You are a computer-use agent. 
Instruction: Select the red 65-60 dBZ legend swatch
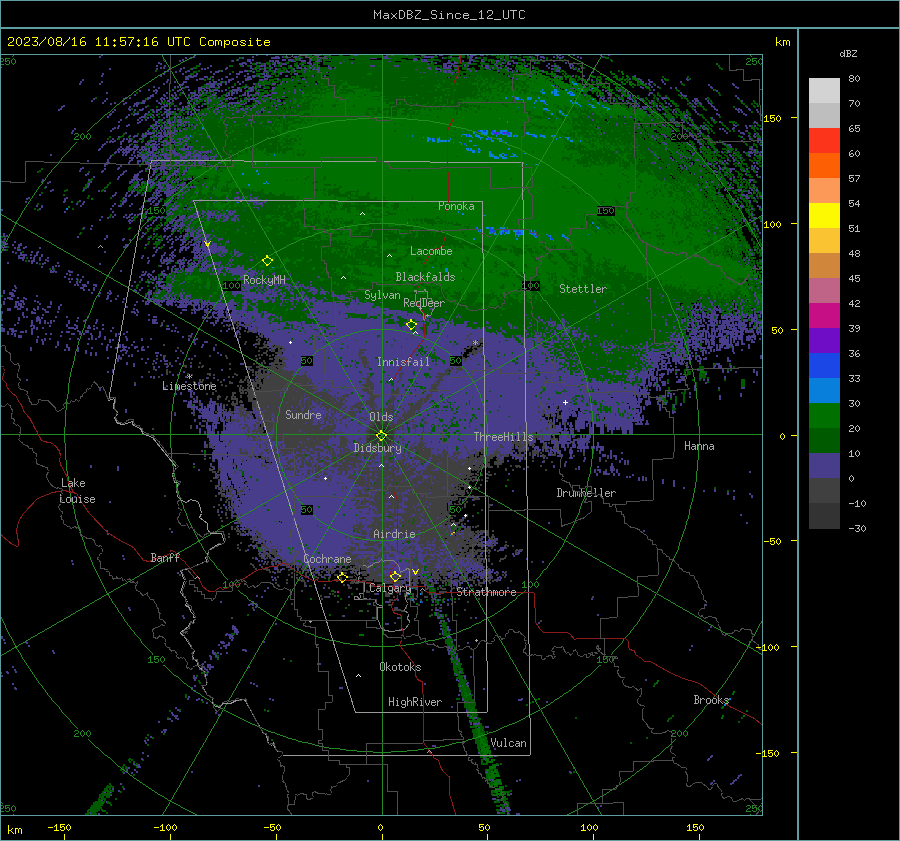824,141
